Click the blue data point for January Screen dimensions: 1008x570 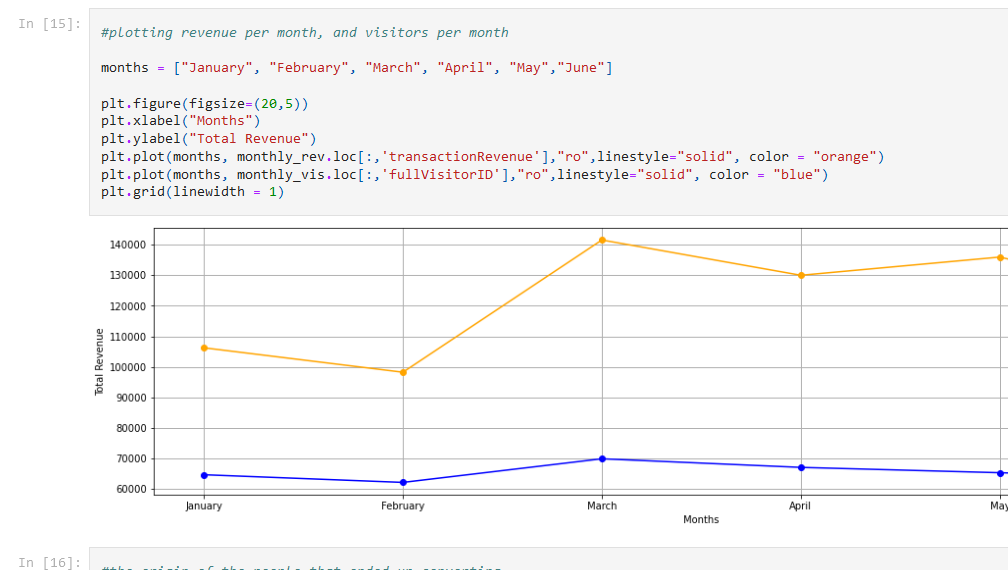click(204, 475)
